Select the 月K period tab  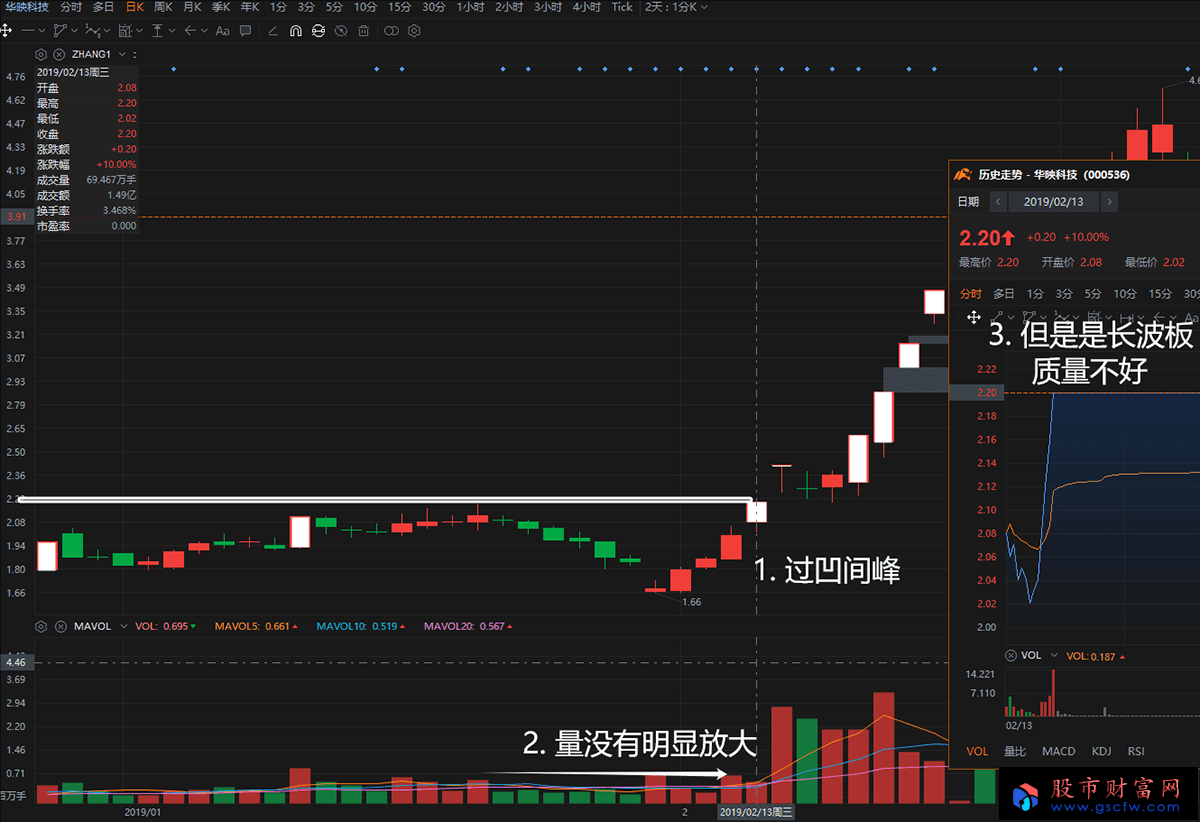[x=191, y=7]
